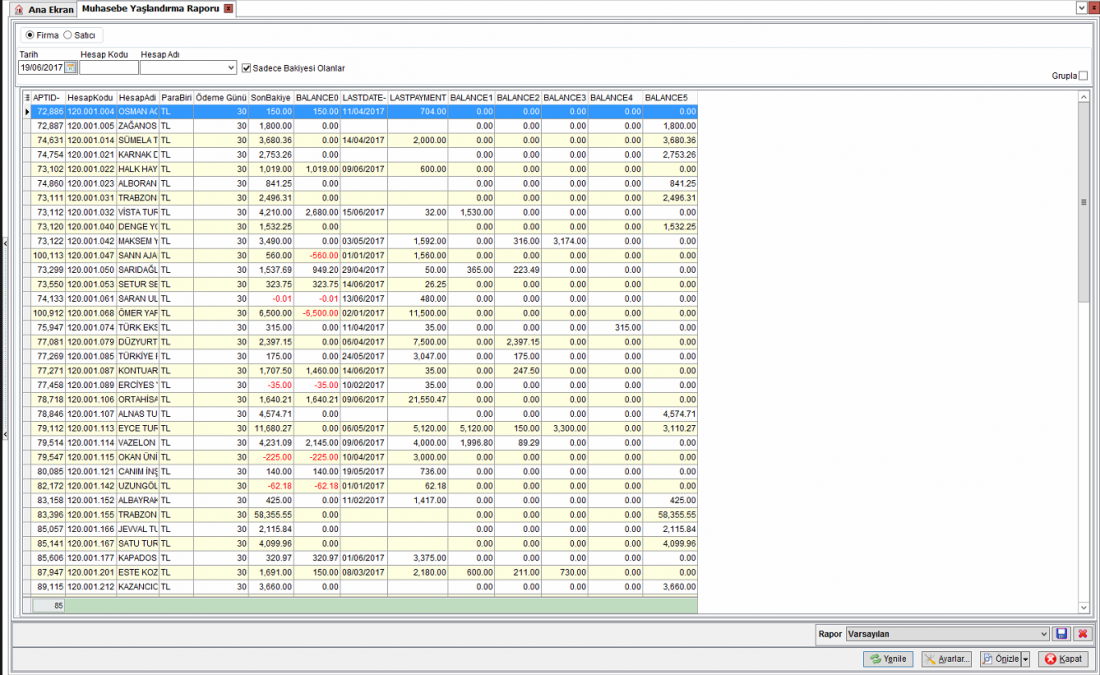Close the Muhasebe Yaşlandırma Raporu tab
This screenshot has width=1100, height=675.
228,8
